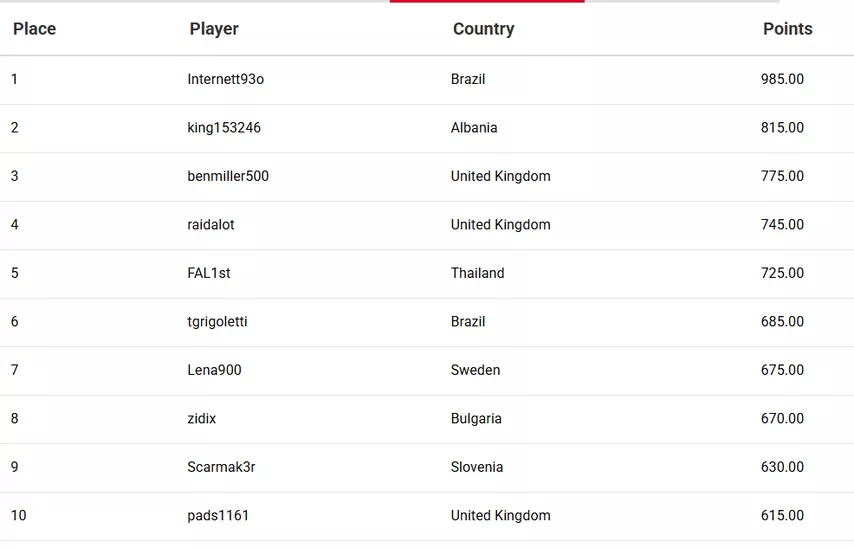Sort by the Player column header
Image resolution: width=854 pixels, height=548 pixels.
(214, 29)
